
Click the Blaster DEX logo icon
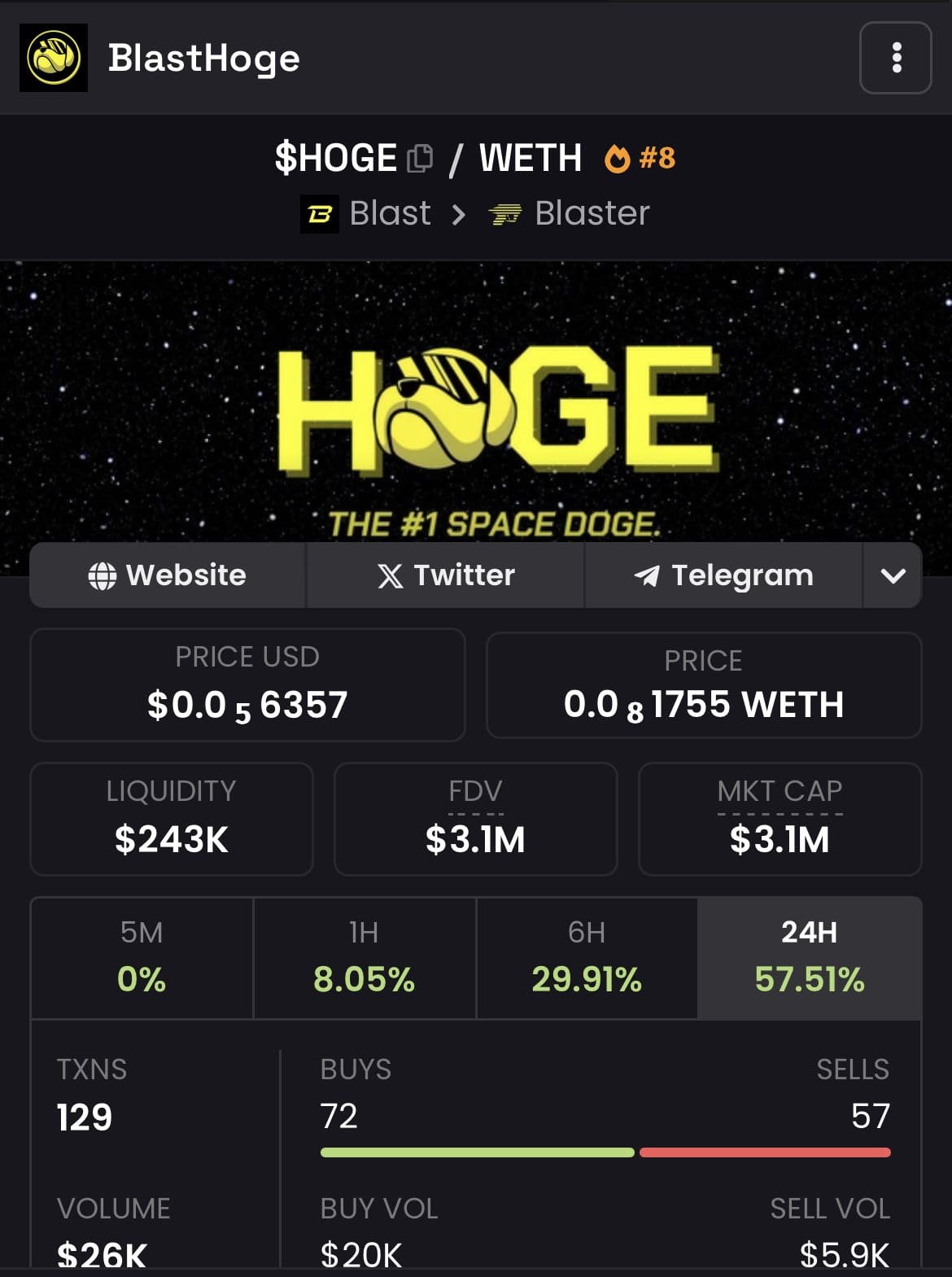click(x=504, y=214)
